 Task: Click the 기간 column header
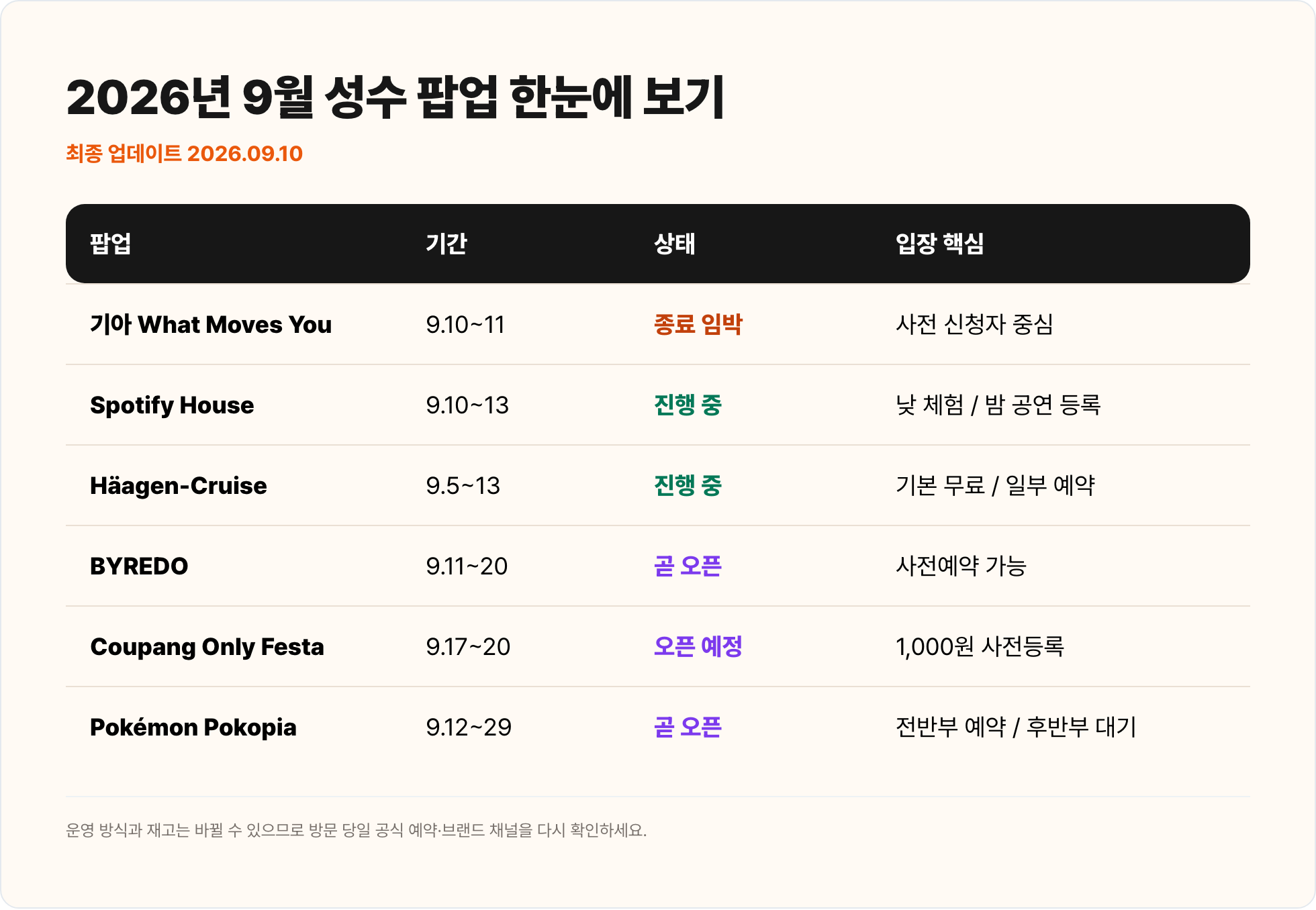click(x=446, y=244)
